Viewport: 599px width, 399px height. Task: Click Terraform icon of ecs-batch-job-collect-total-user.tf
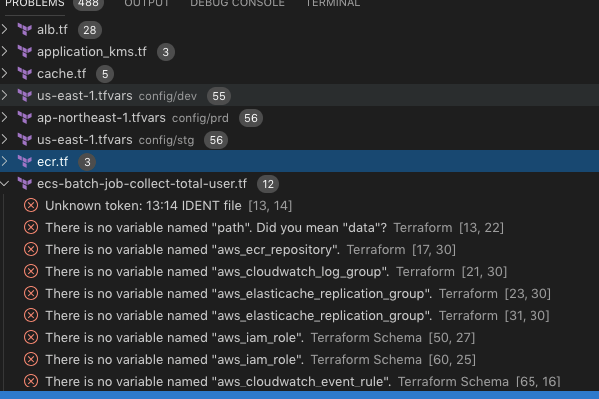pos(25,184)
